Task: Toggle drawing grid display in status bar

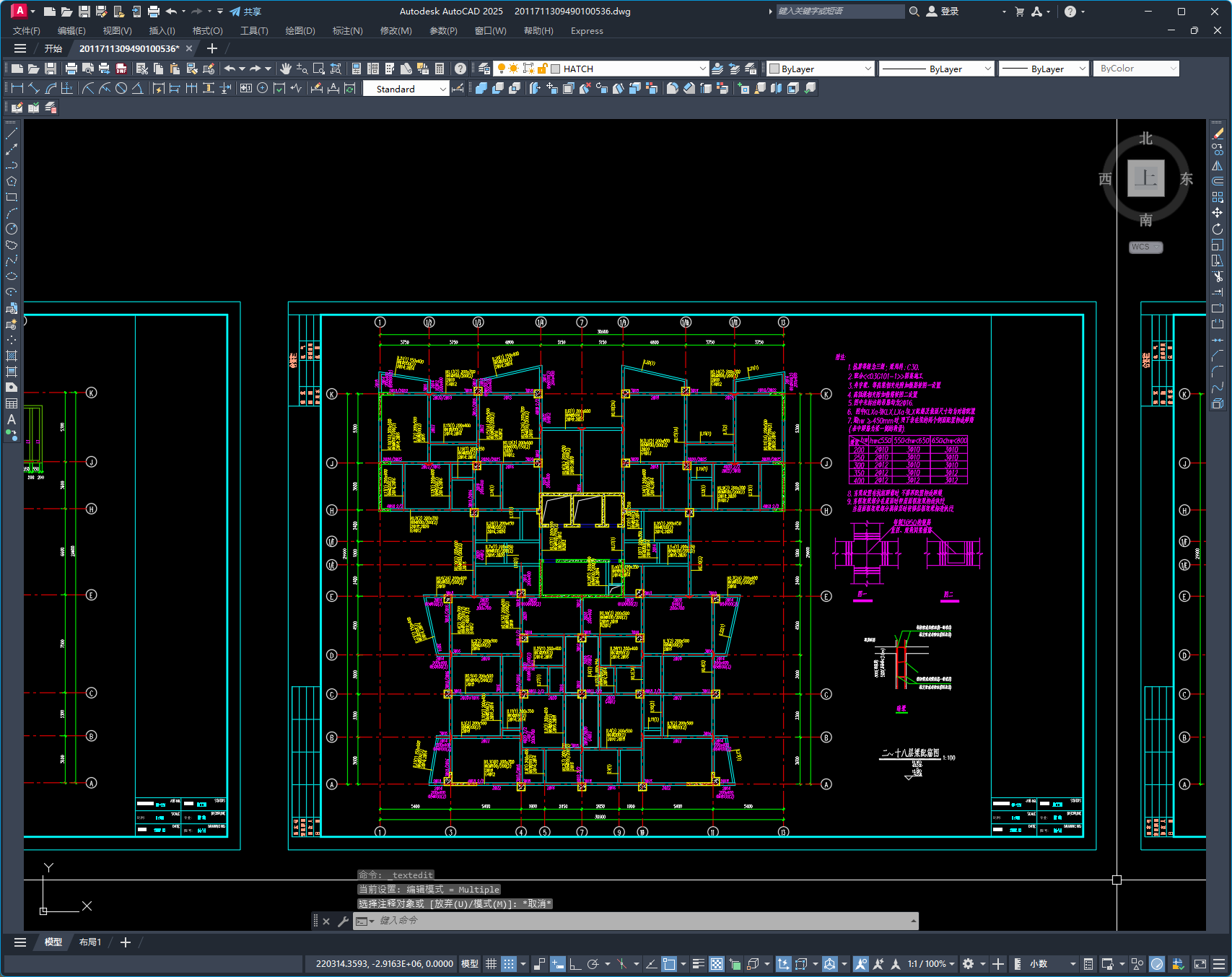Action: tap(491, 964)
